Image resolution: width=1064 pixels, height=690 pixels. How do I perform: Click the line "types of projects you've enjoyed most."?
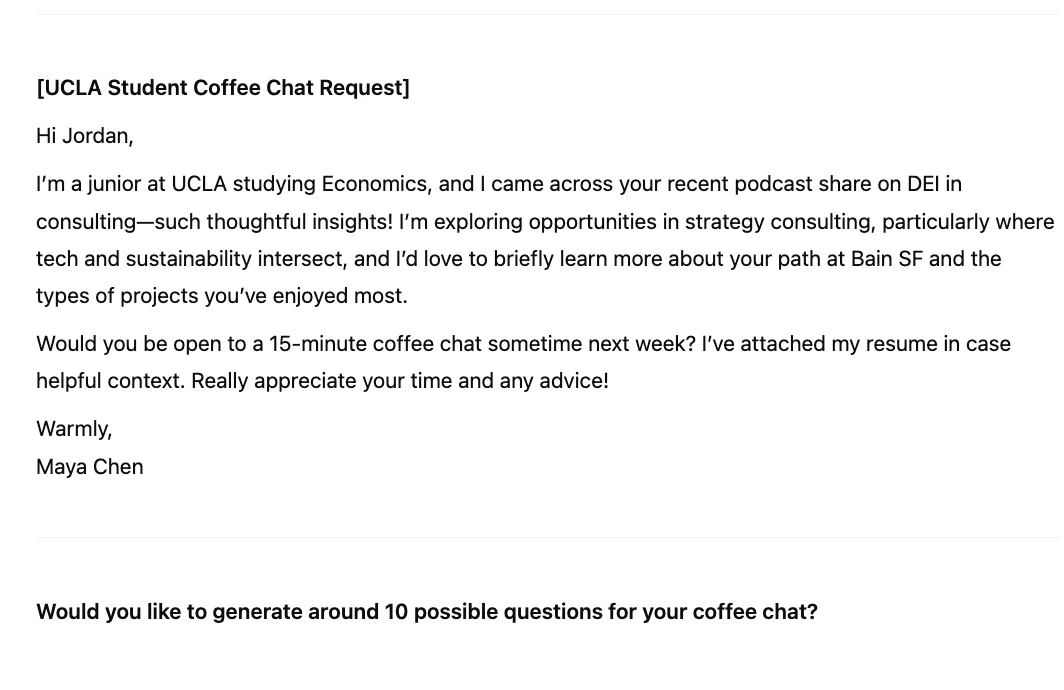tap(222, 296)
